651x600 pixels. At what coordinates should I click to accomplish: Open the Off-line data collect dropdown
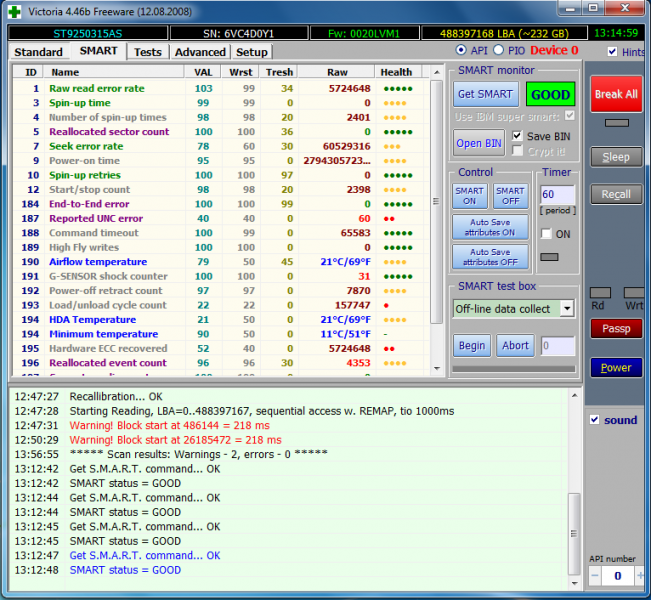(x=567, y=309)
